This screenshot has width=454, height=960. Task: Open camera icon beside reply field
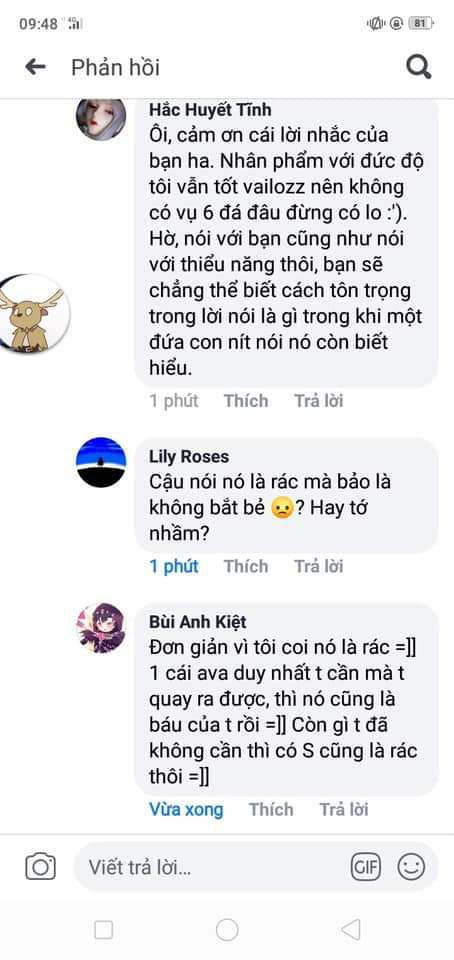(x=40, y=866)
